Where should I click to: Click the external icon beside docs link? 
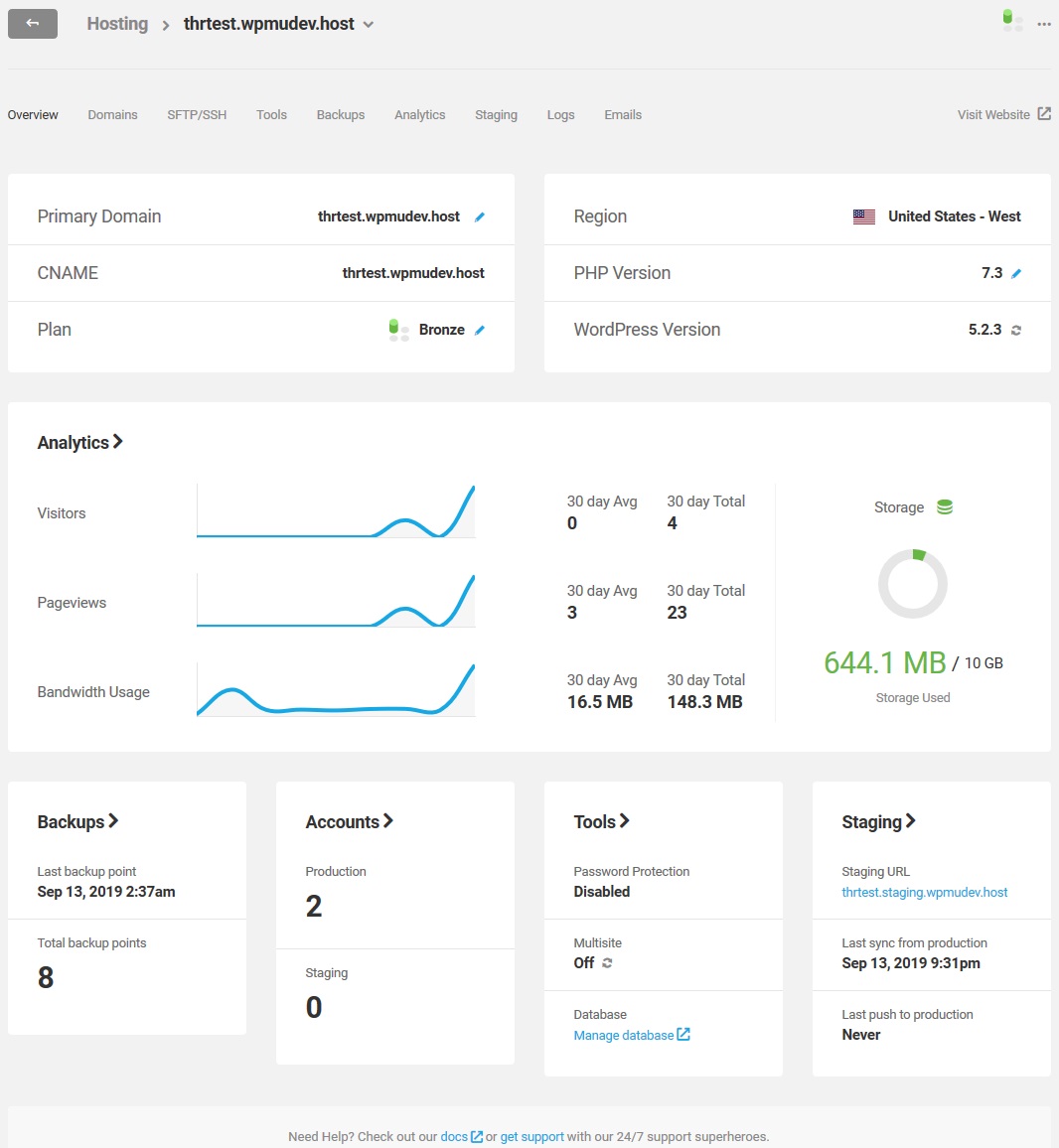[x=476, y=1136]
